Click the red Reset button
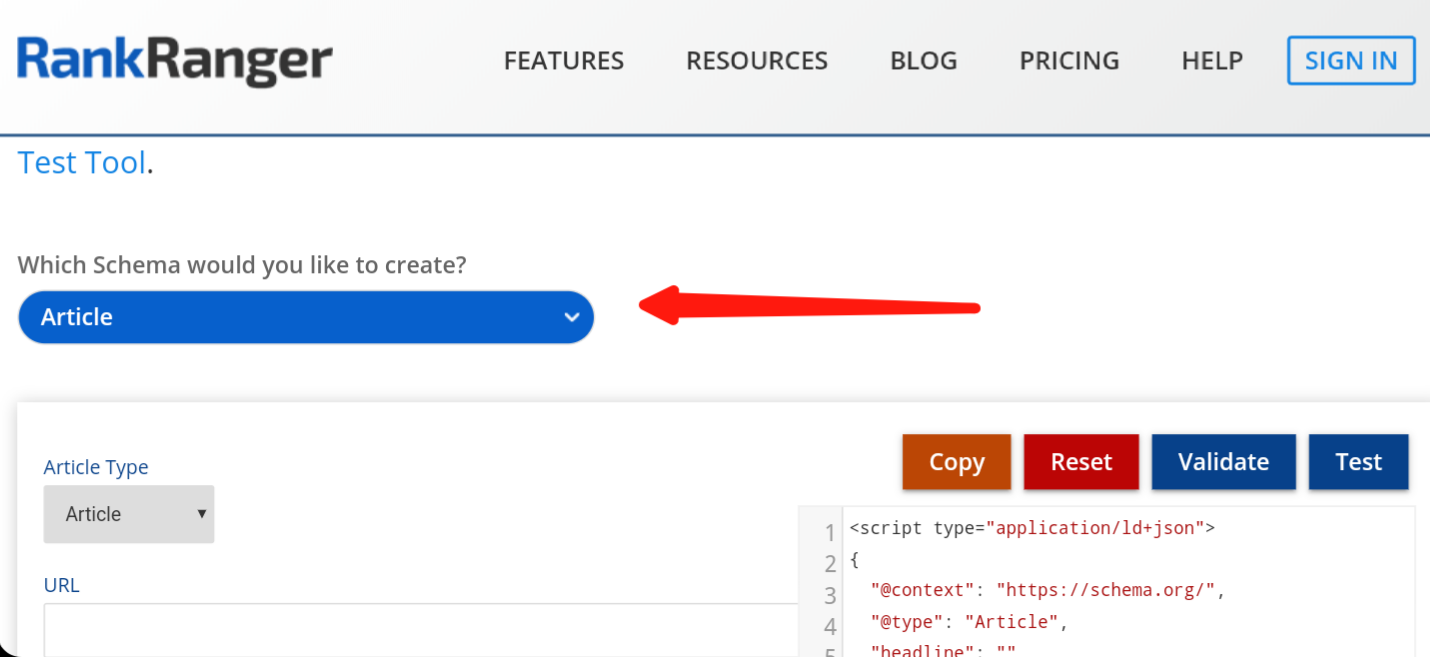Screen dimensions: 1430x657 coord(1081,462)
